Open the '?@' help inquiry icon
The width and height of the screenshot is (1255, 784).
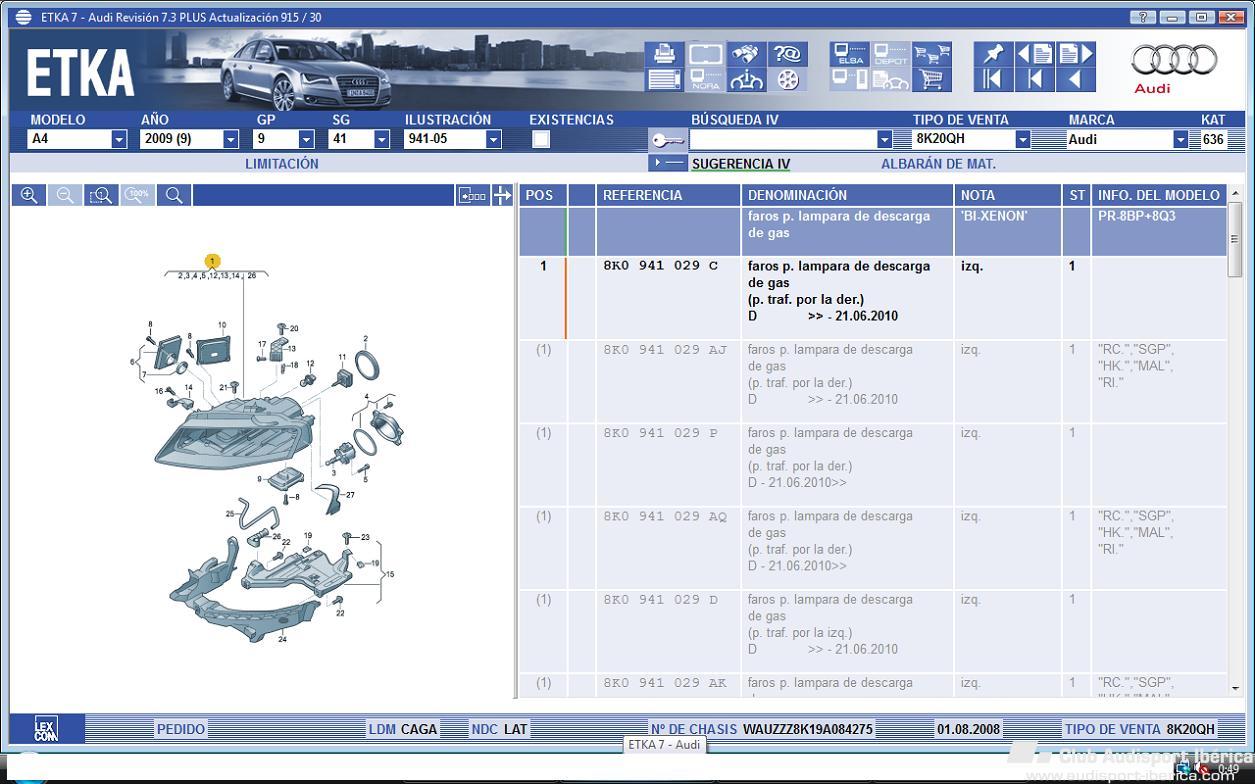click(x=788, y=54)
